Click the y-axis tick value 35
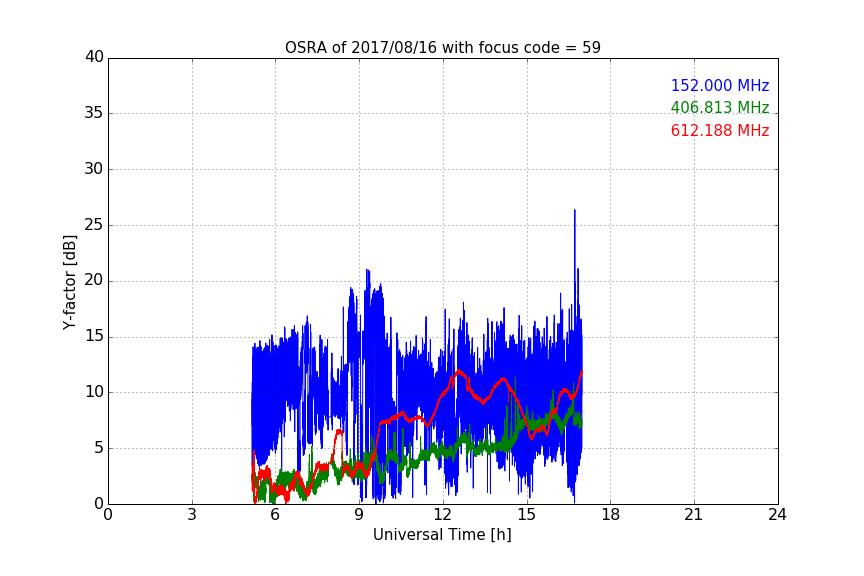Image resolution: width=864 pixels, height=576 pixels. point(94,113)
